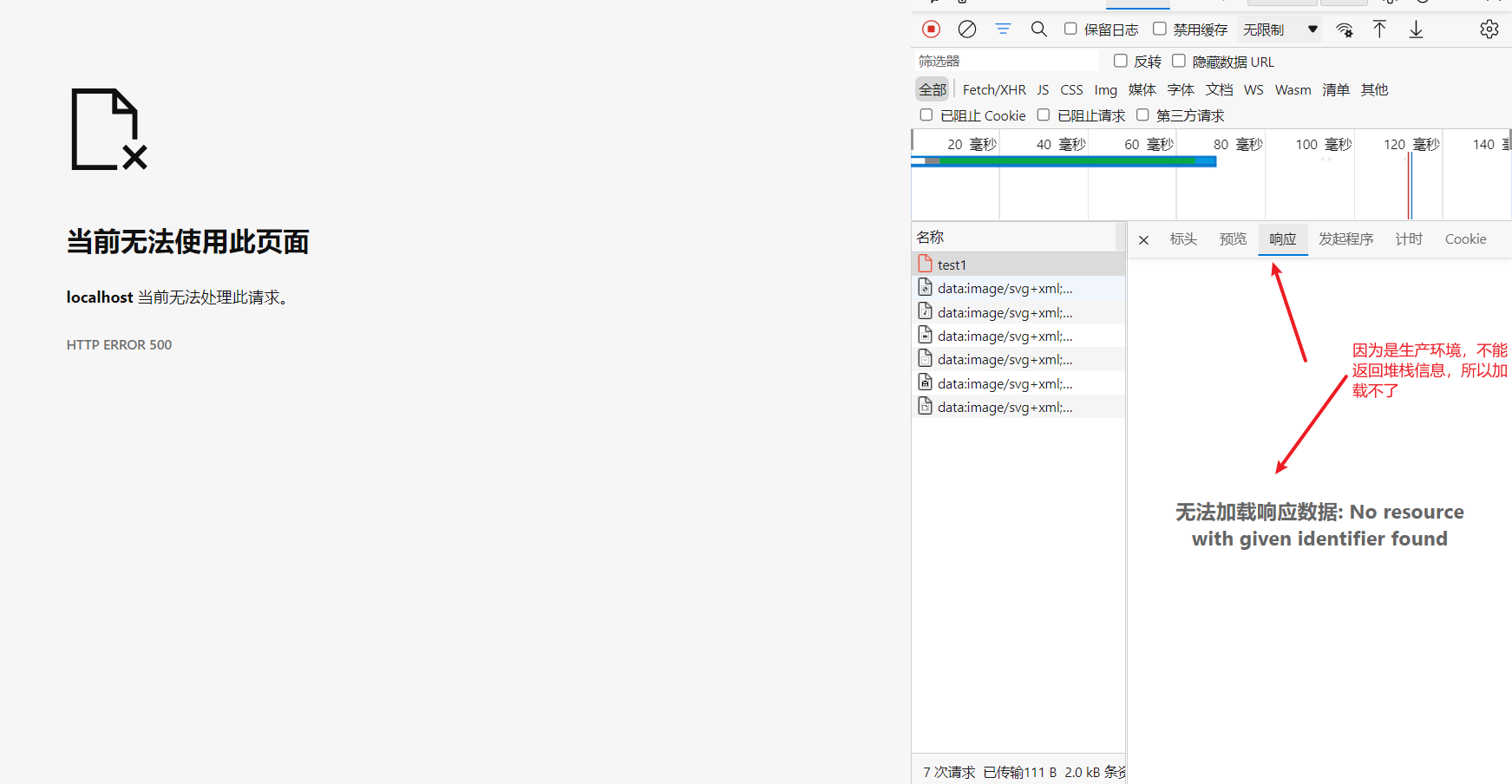The image size is (1512, 784).
Task: Click 7 次请求 status bar entry
Action: tap(949, 772)
